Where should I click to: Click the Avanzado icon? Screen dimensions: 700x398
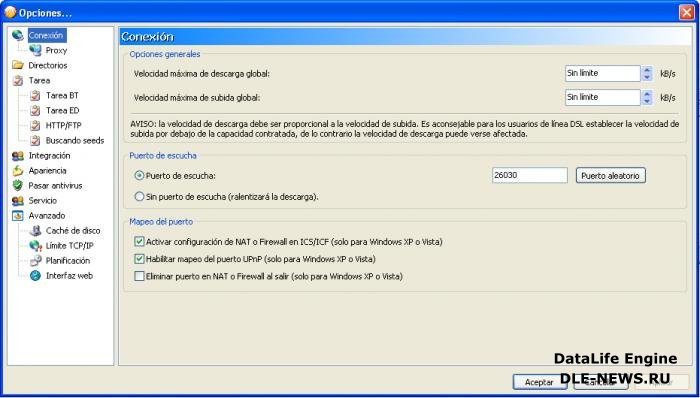[x=17, y=216]
